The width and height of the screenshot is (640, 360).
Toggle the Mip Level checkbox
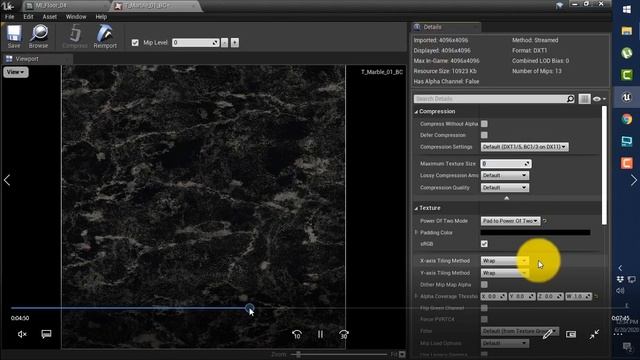(135, 42)
